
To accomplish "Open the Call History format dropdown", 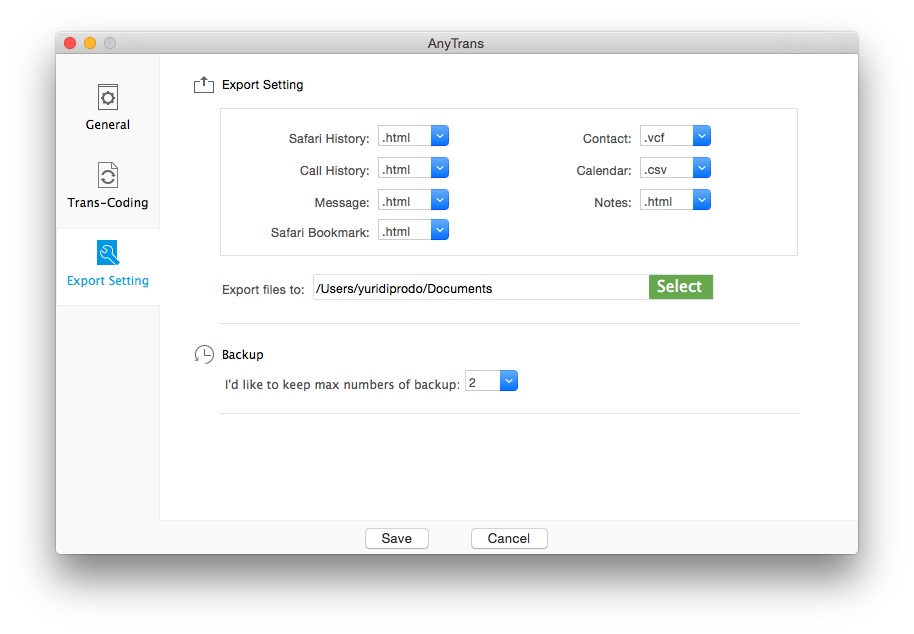I will click(x=413, y=169).
